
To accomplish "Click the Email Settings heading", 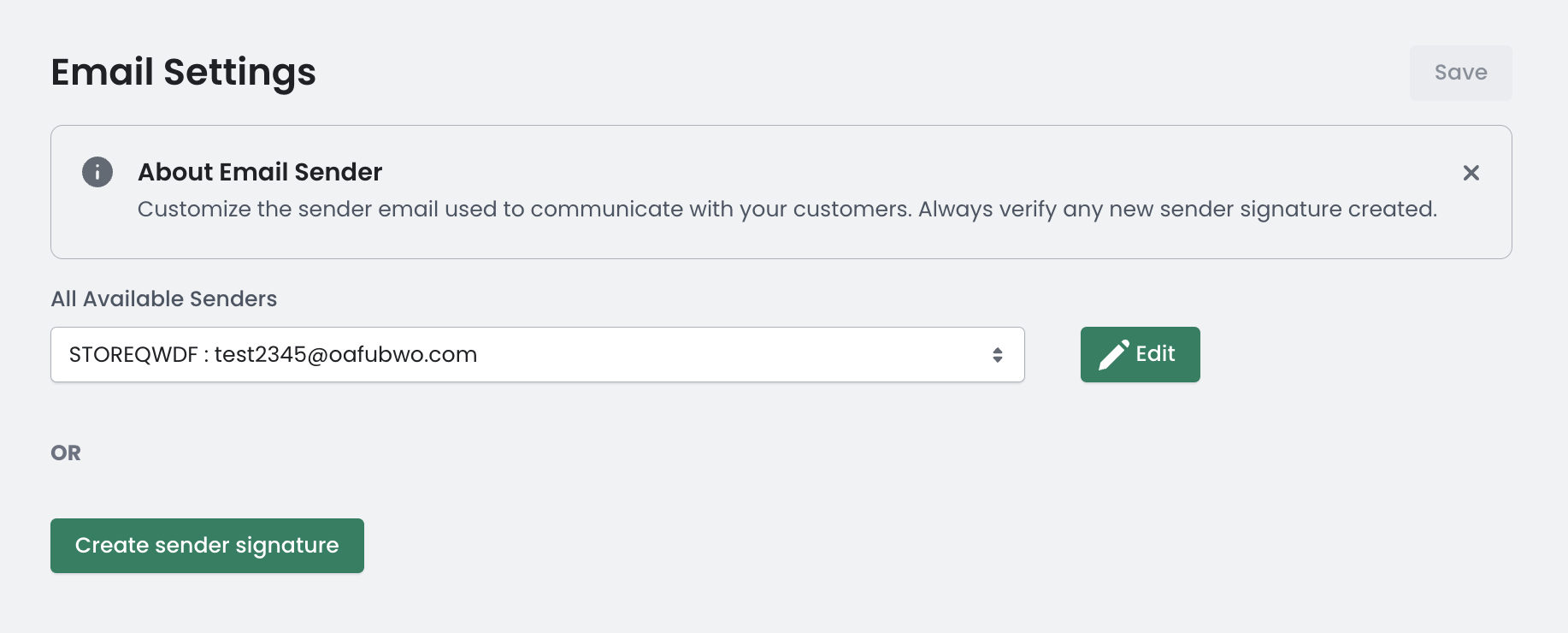I will coord(183,72).
